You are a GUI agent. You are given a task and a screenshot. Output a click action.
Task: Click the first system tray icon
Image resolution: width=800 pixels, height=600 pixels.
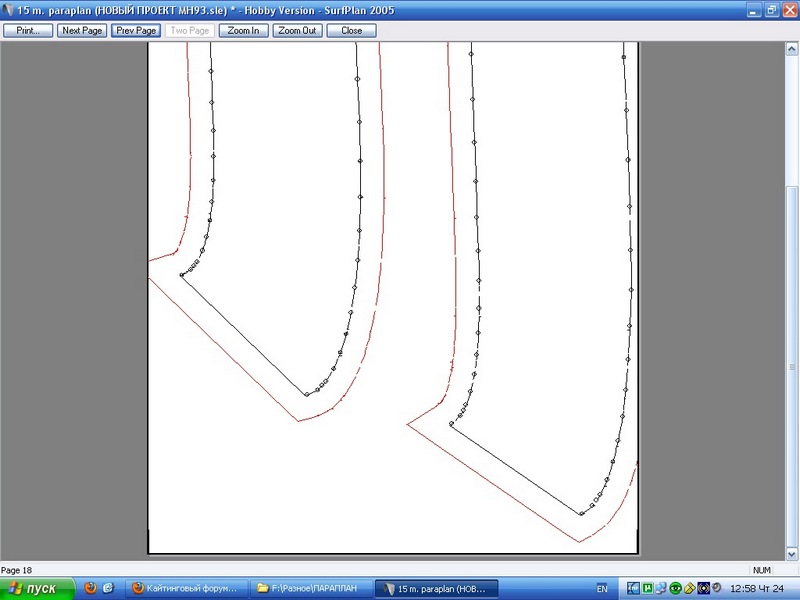tap(634, 589)
